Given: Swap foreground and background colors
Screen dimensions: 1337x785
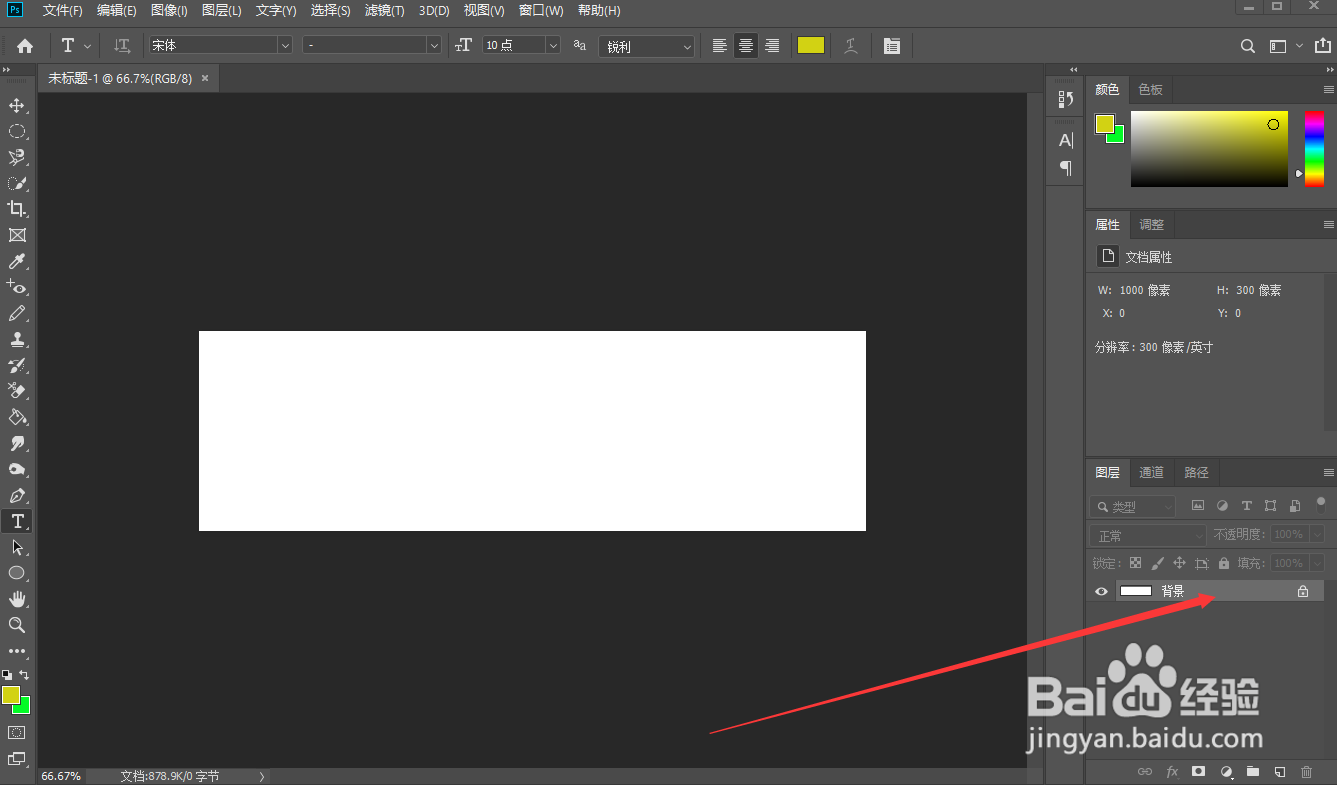Looking at the screenshot, I should tap(25, 676).
